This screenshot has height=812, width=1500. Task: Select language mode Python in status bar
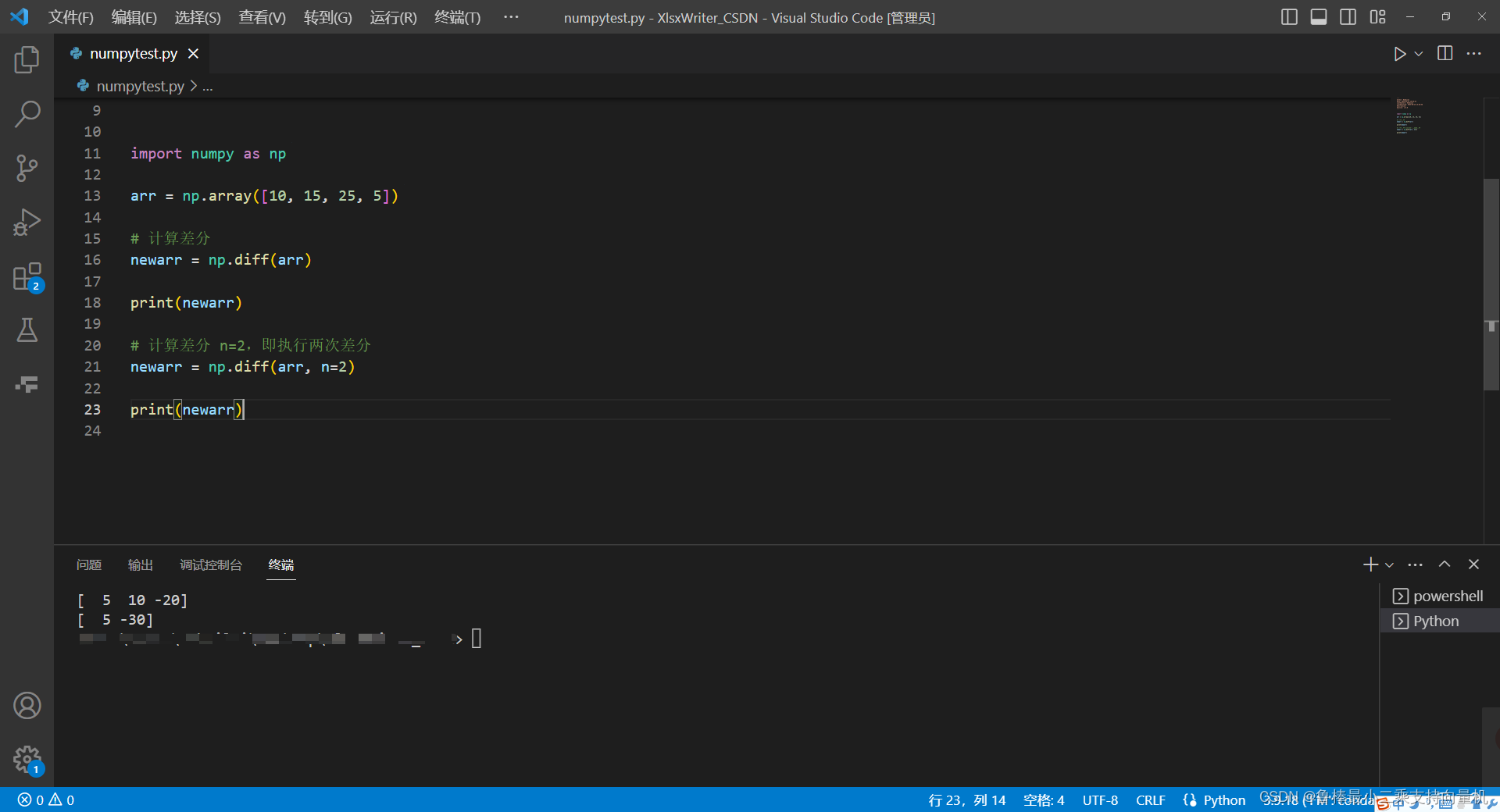point(1223,800)
